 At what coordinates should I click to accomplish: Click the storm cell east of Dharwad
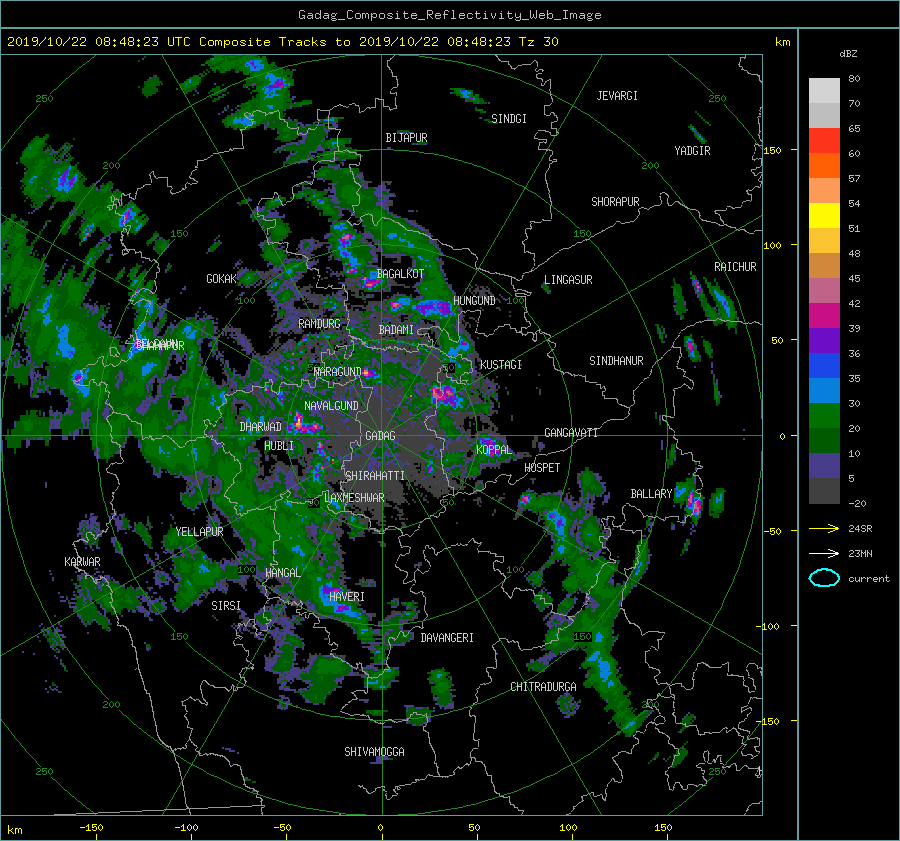point(303,425)
